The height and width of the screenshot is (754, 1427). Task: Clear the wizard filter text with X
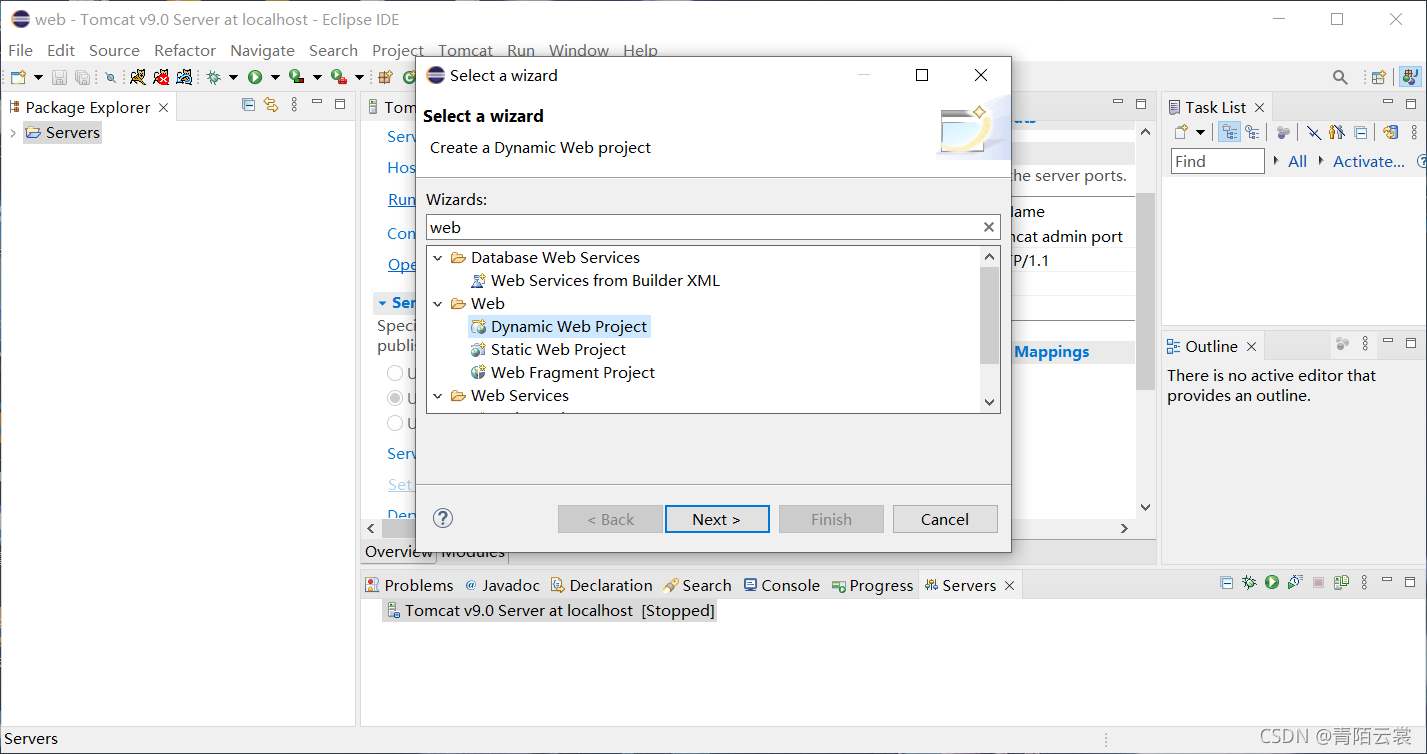(x=989, y=227)
